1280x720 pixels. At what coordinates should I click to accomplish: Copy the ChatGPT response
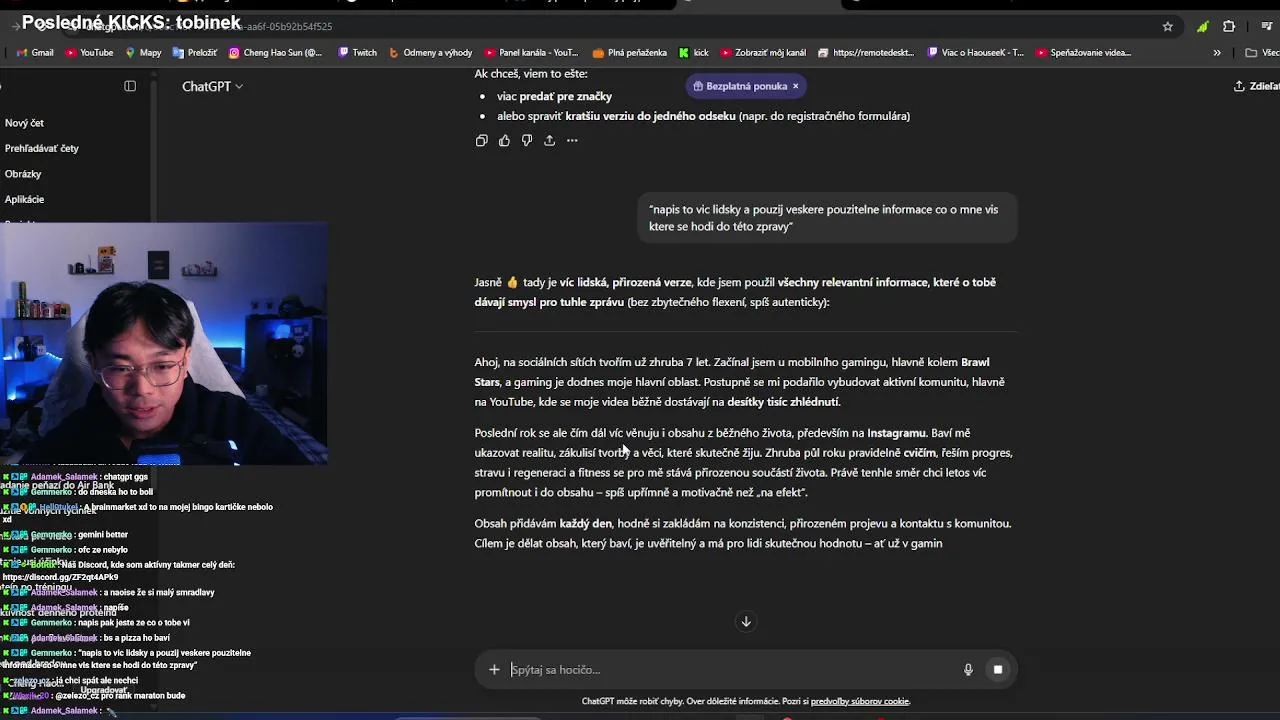pyautogui.click(x=482, y=141)
